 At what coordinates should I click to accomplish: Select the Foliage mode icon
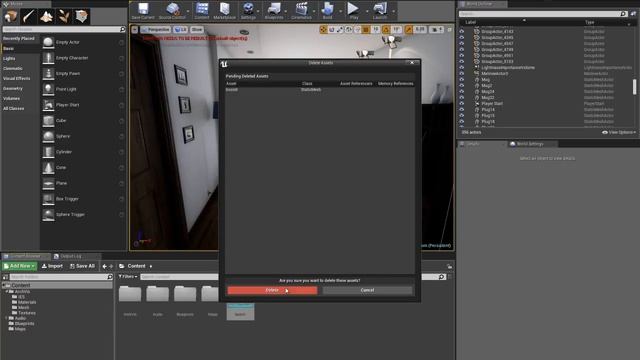click(64, 16)
